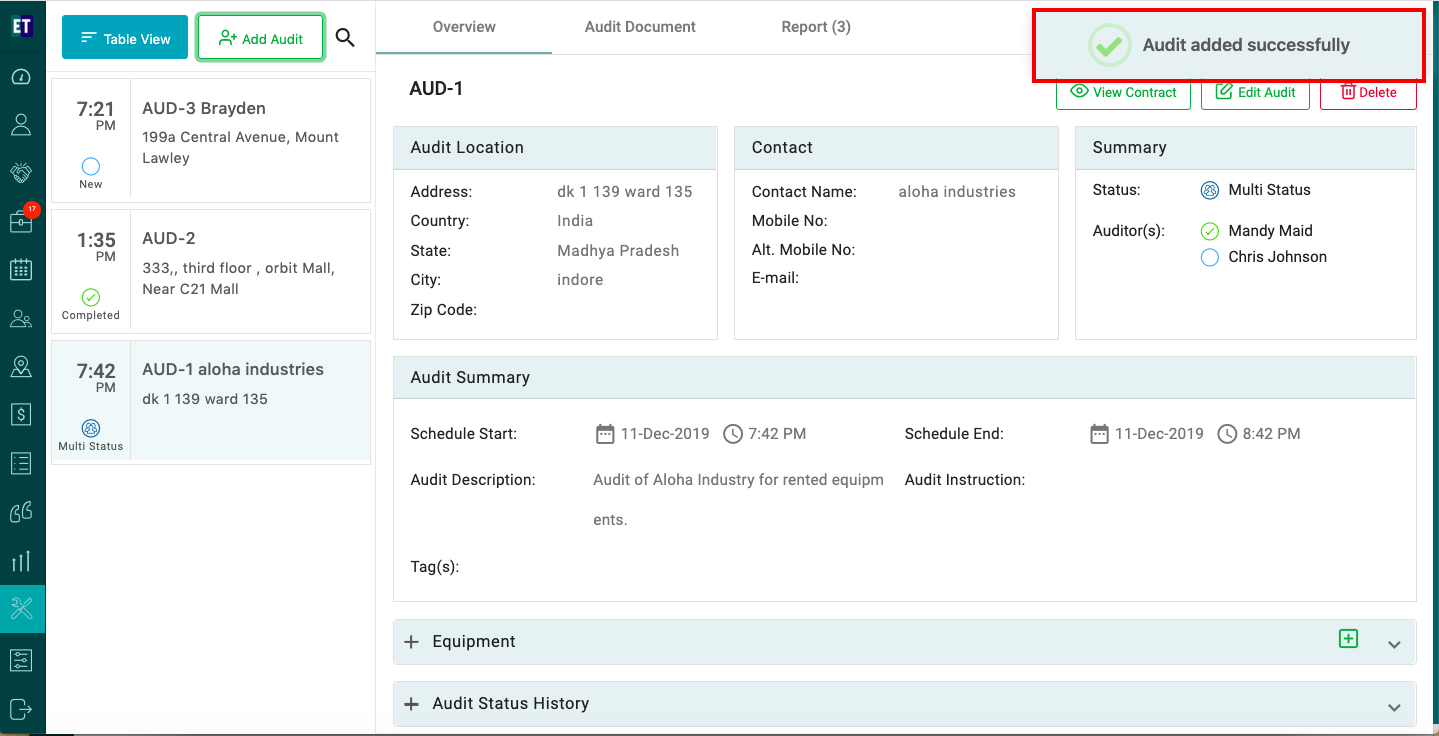Open the map location pin icon
Viewport: 1439px width, 736px height.
pyautogui.click(x=21, y=366)
